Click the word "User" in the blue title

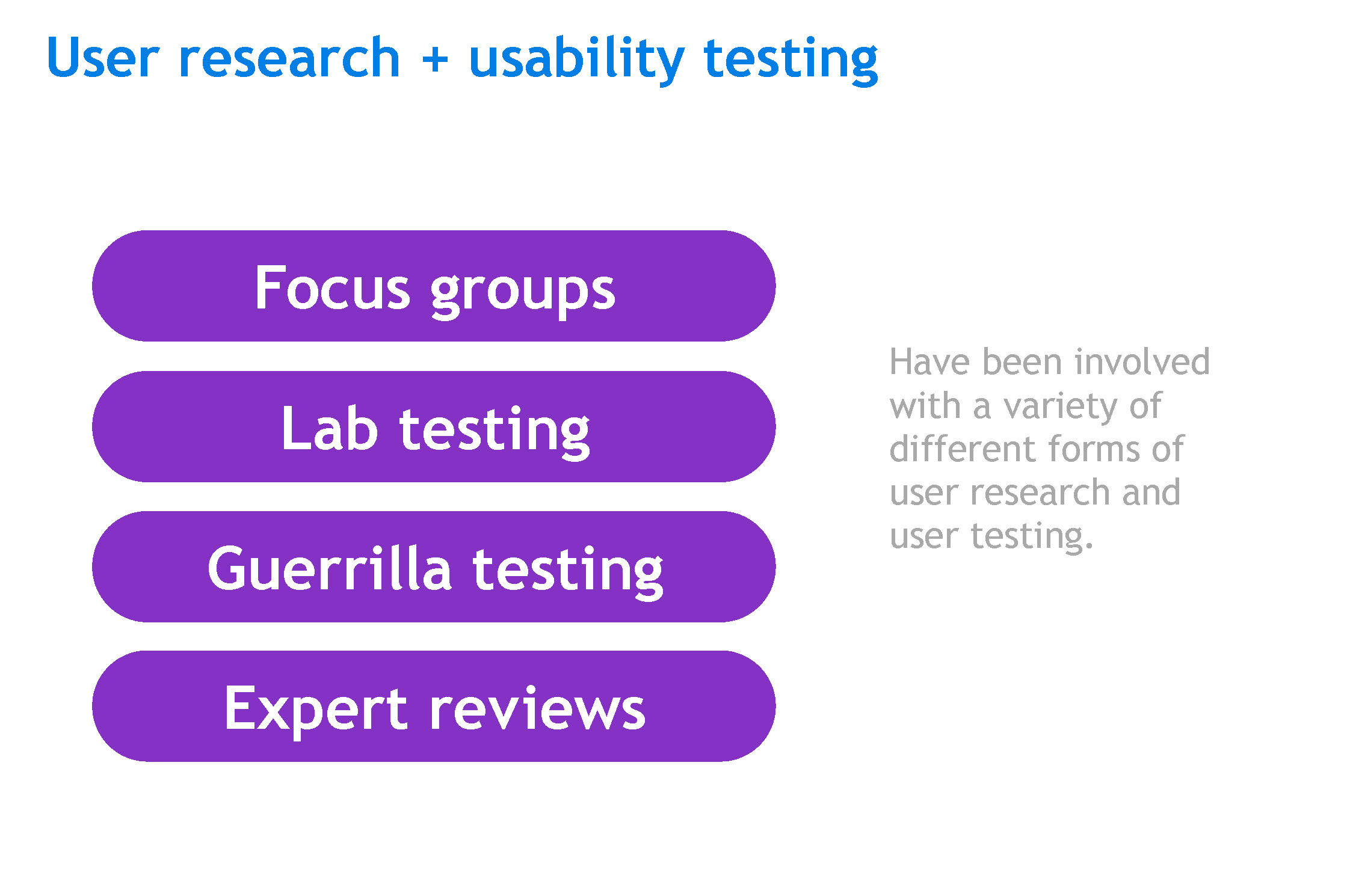[x=103, y=58]
